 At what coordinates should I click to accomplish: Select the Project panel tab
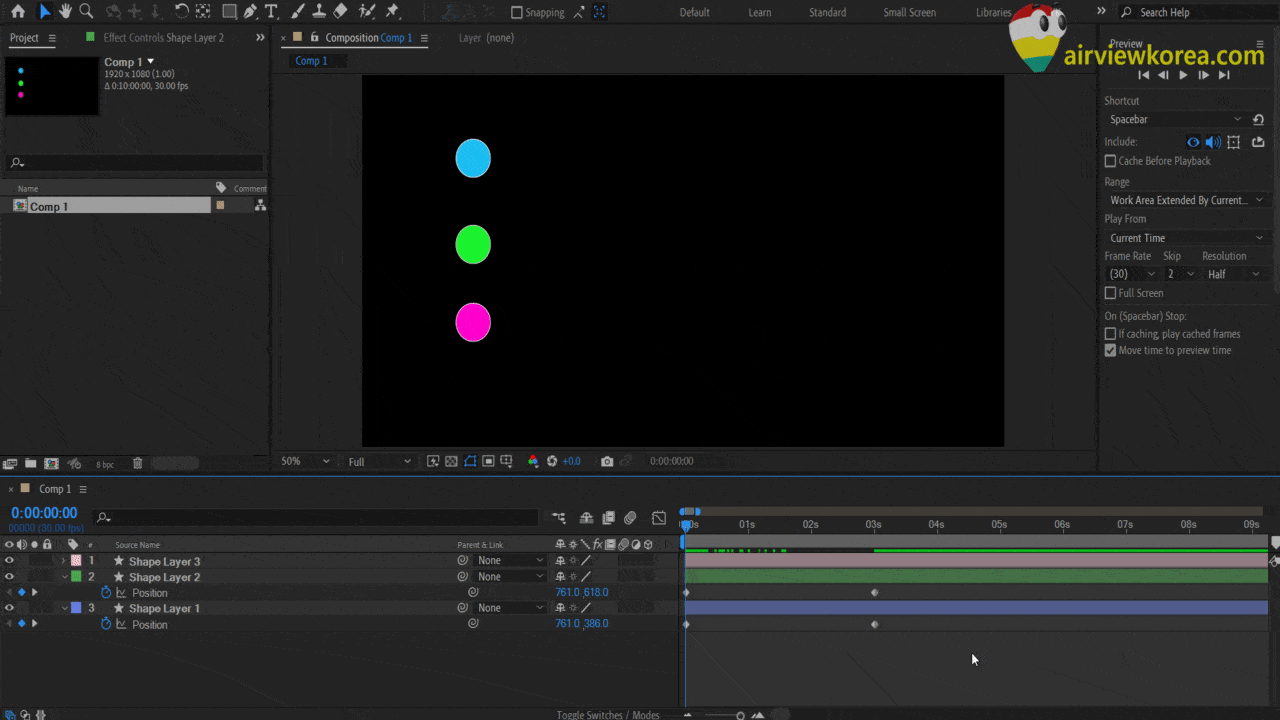click(x=24, y=37)
